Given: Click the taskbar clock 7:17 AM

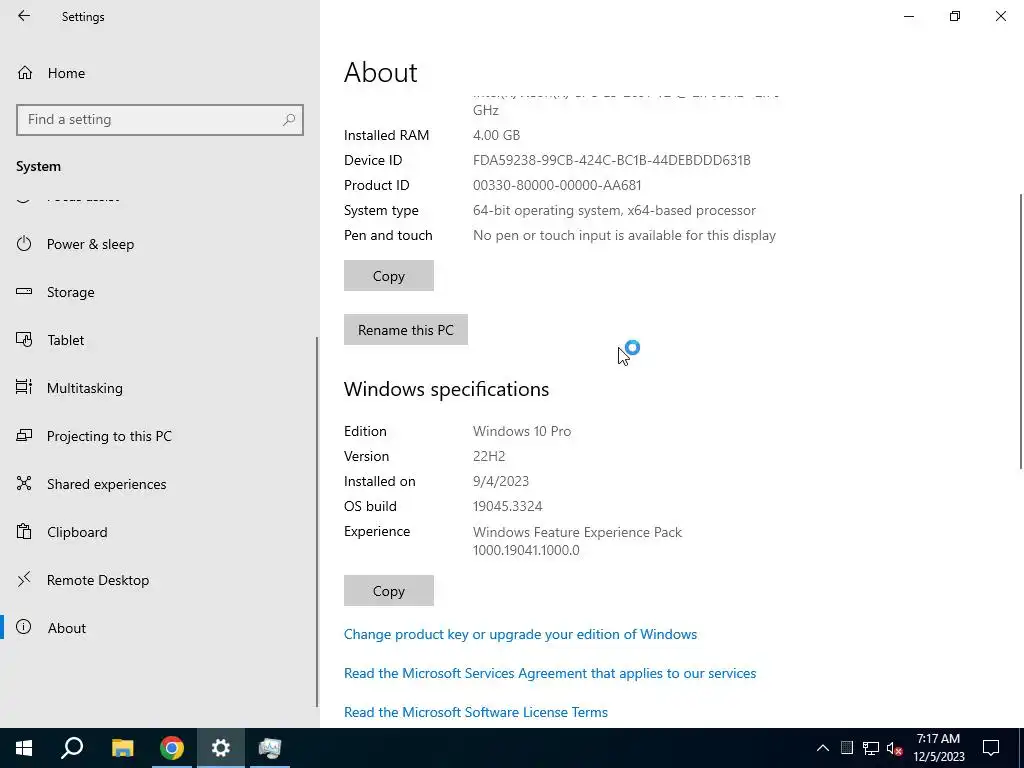Looking at the screenshot, I should click(938, 748).
